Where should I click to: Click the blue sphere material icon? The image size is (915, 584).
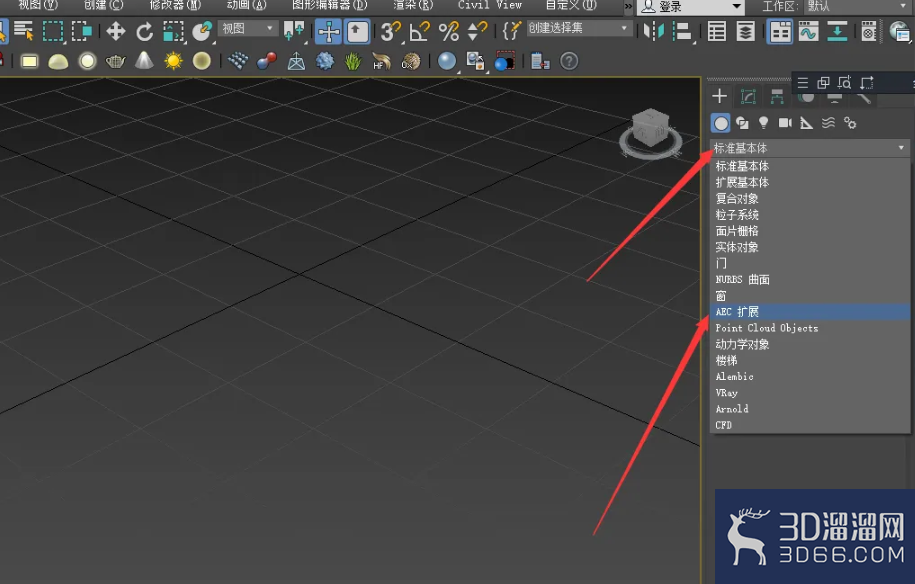[447, 61]
